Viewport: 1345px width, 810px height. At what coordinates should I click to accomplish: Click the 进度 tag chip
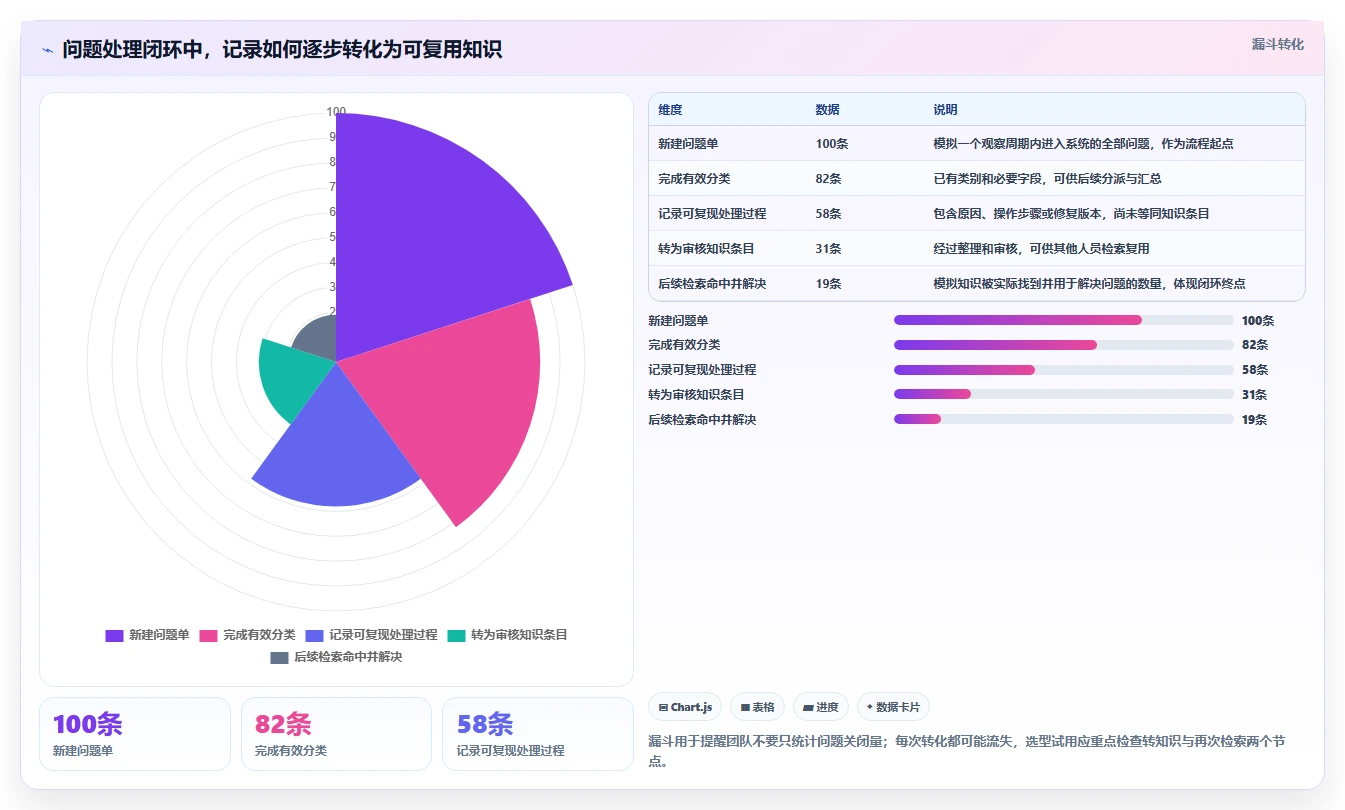(821, 707)
